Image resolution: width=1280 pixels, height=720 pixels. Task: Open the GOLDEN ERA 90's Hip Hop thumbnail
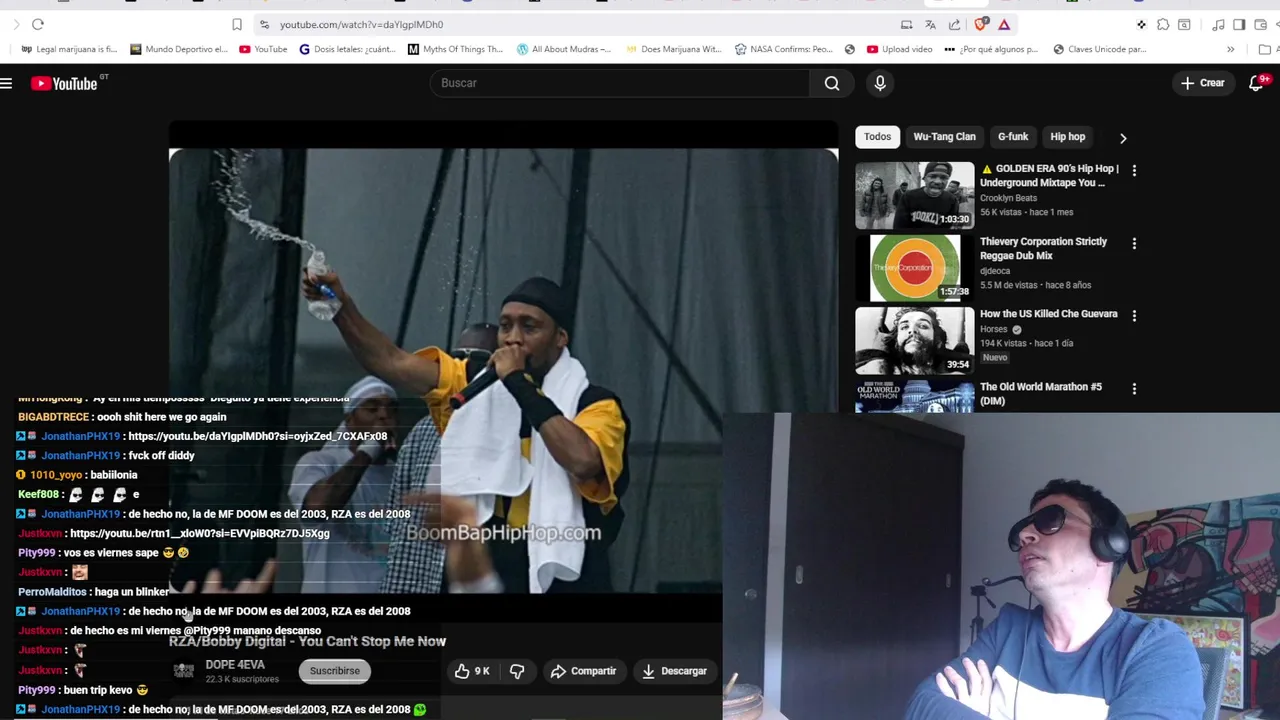point(914,195)
